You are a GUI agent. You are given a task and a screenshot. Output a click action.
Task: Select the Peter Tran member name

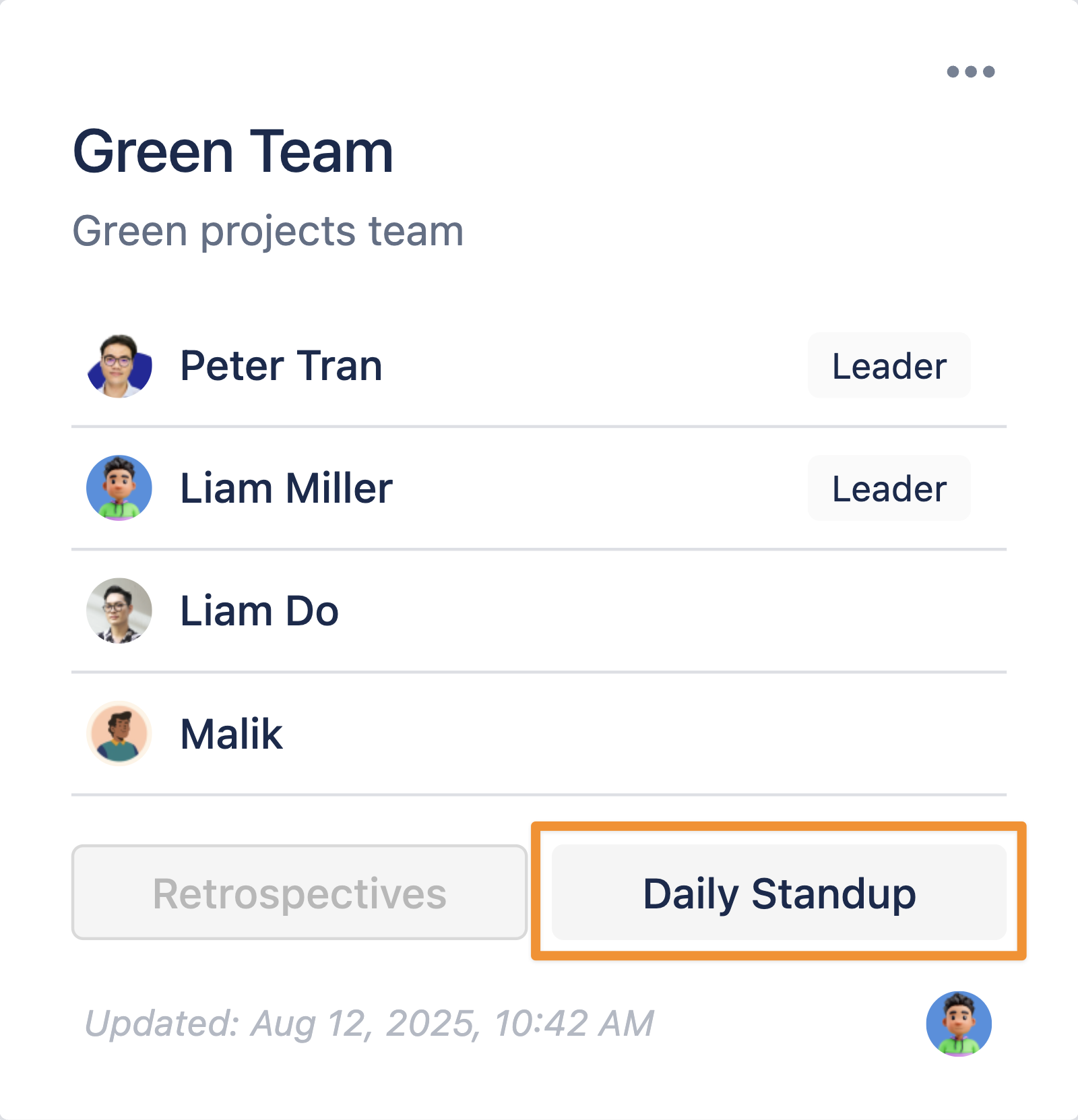click(281, 366)
